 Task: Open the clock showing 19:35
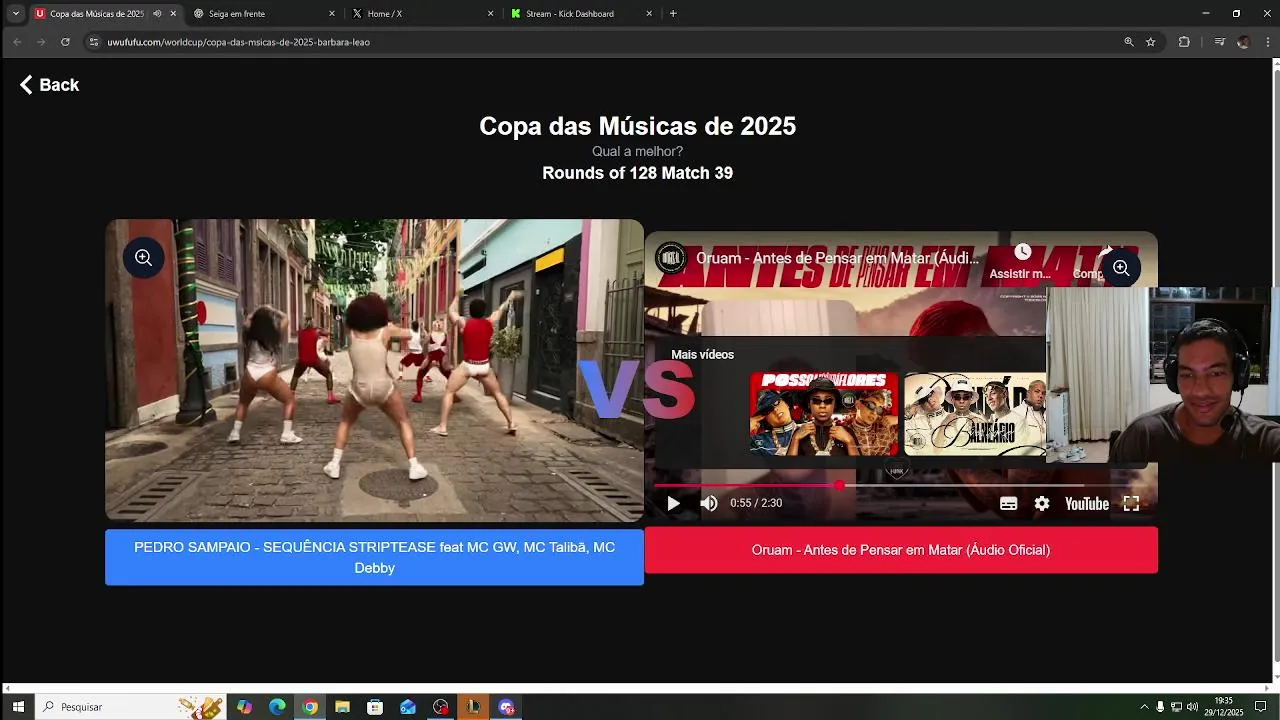[x=1223, y=707]
